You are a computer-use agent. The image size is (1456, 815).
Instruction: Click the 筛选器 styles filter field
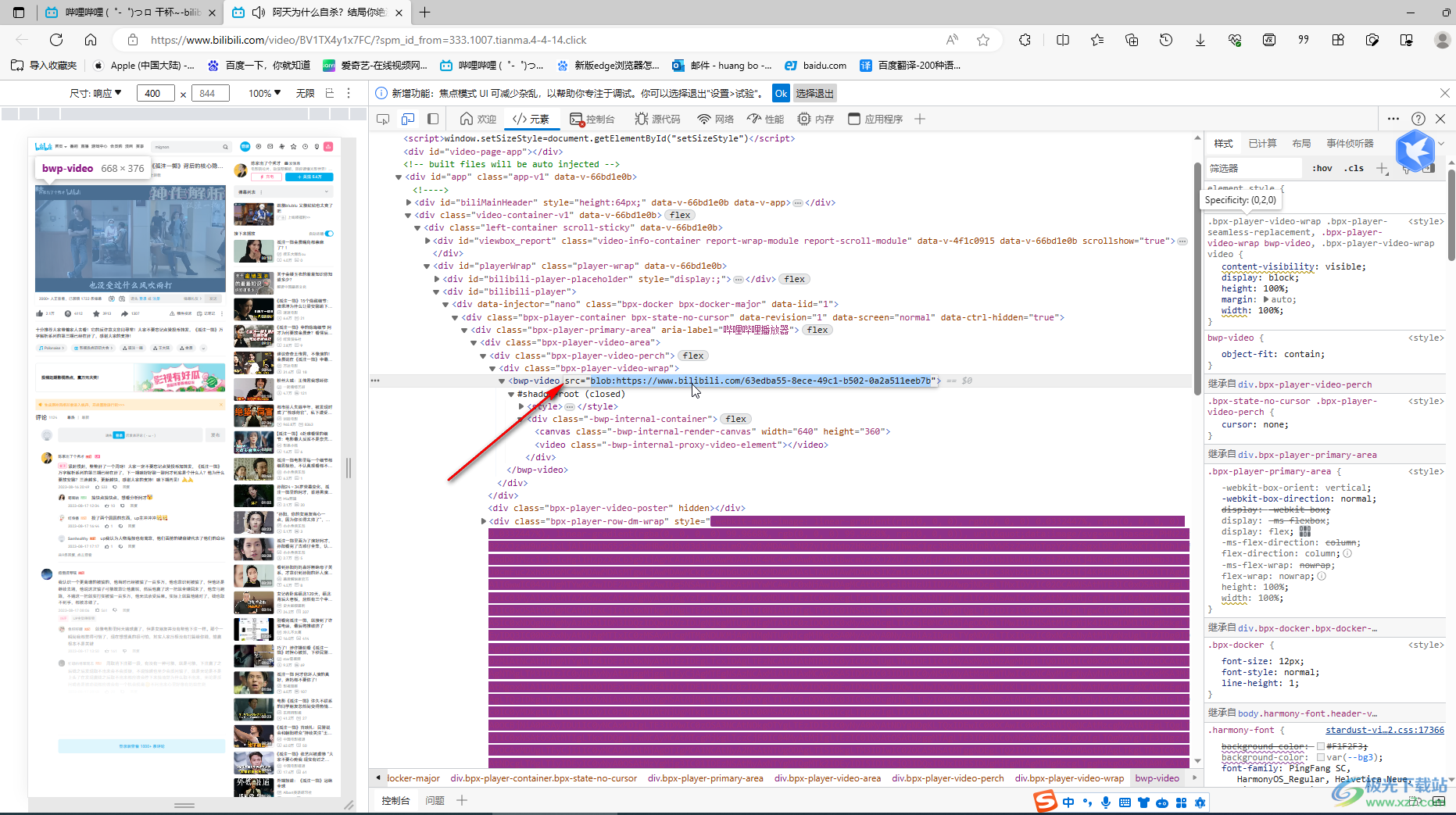pos(1254,168)
